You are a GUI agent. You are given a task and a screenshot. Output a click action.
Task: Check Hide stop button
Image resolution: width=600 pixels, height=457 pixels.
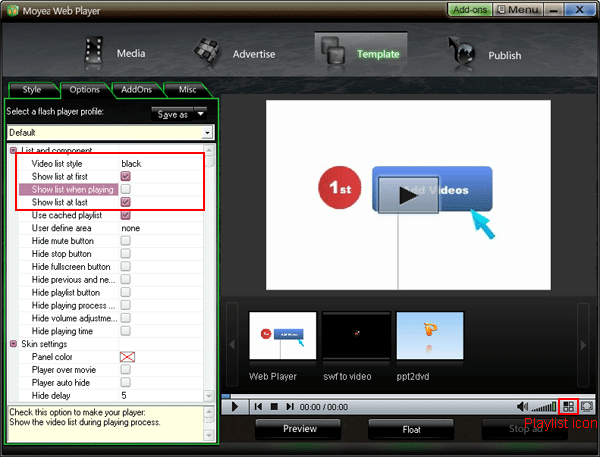(126, 253)
